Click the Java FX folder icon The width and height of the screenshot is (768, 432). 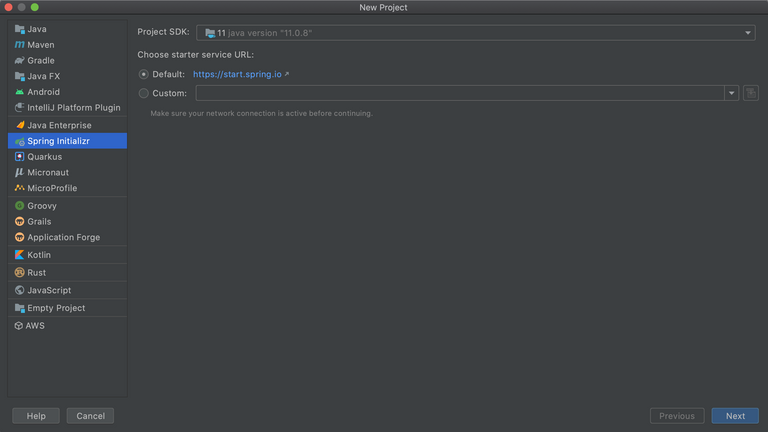(x=20, y=76)
